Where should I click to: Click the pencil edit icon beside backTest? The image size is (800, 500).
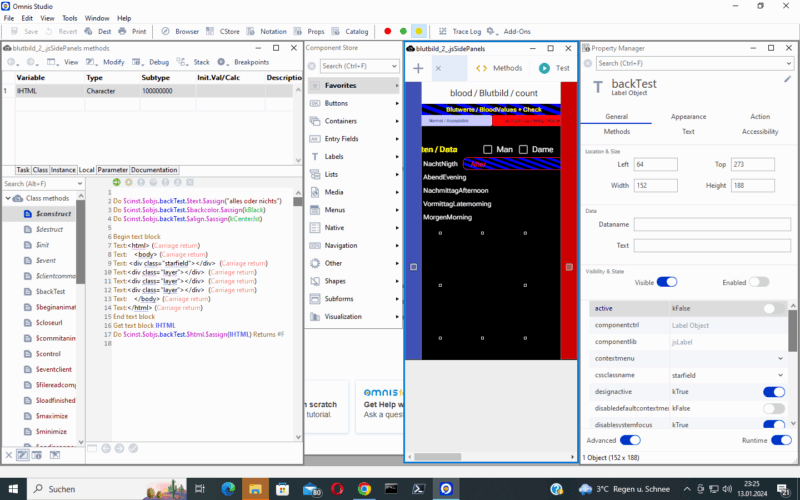click(x=788, y=79)
